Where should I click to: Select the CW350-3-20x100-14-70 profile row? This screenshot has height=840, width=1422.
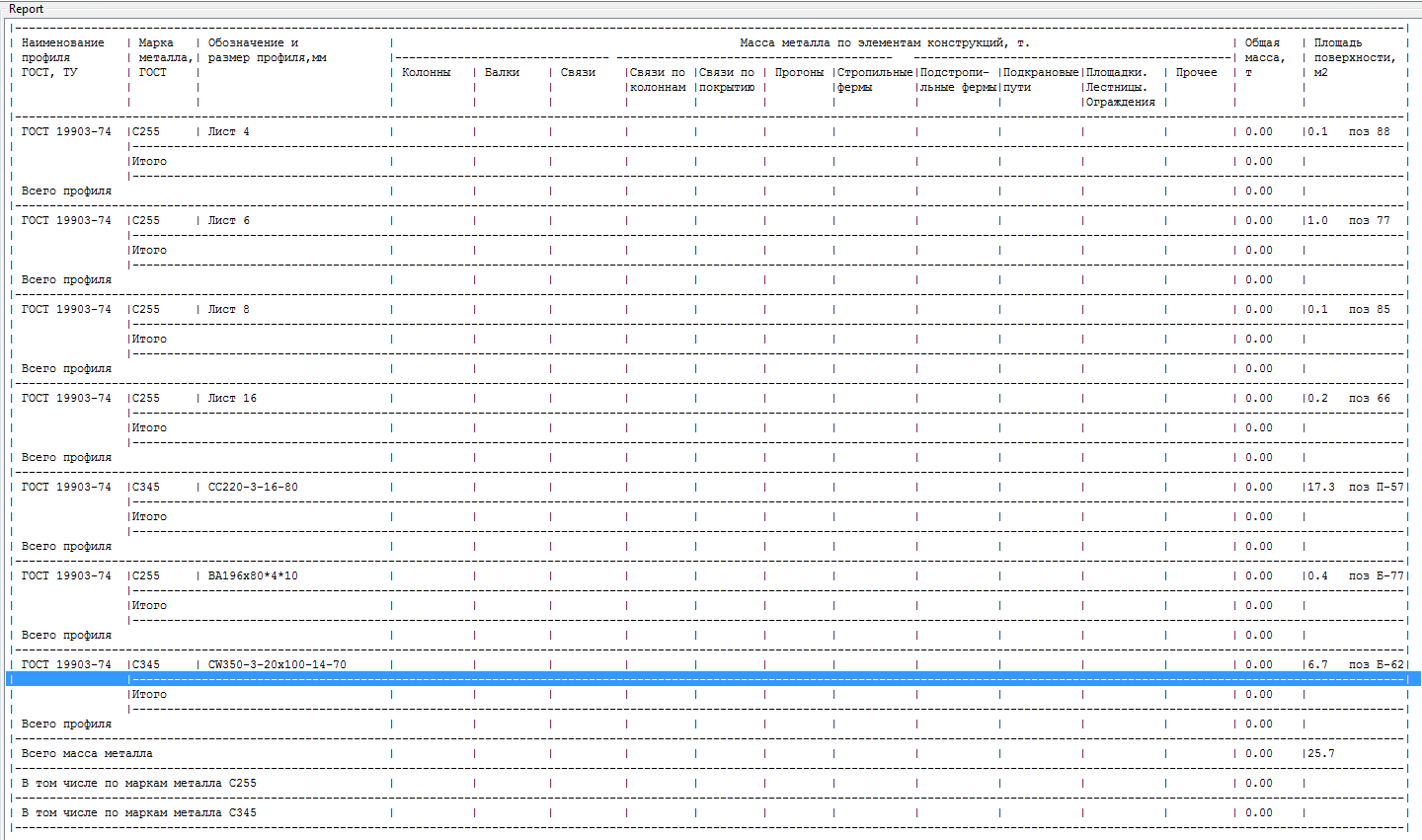tap(276, 664)
